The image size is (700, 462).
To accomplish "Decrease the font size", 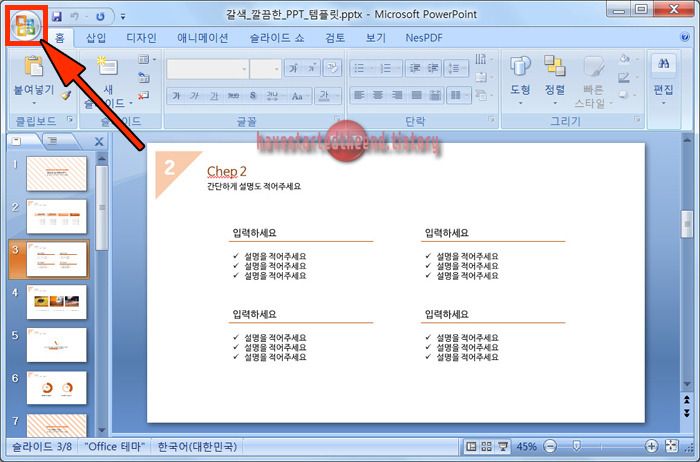I will point(311,68).
